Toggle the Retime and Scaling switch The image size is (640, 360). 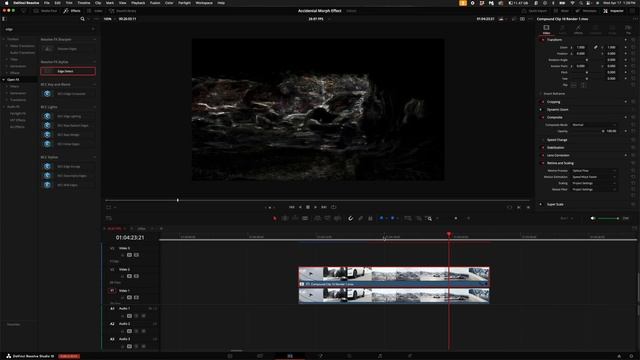(542, 163)
